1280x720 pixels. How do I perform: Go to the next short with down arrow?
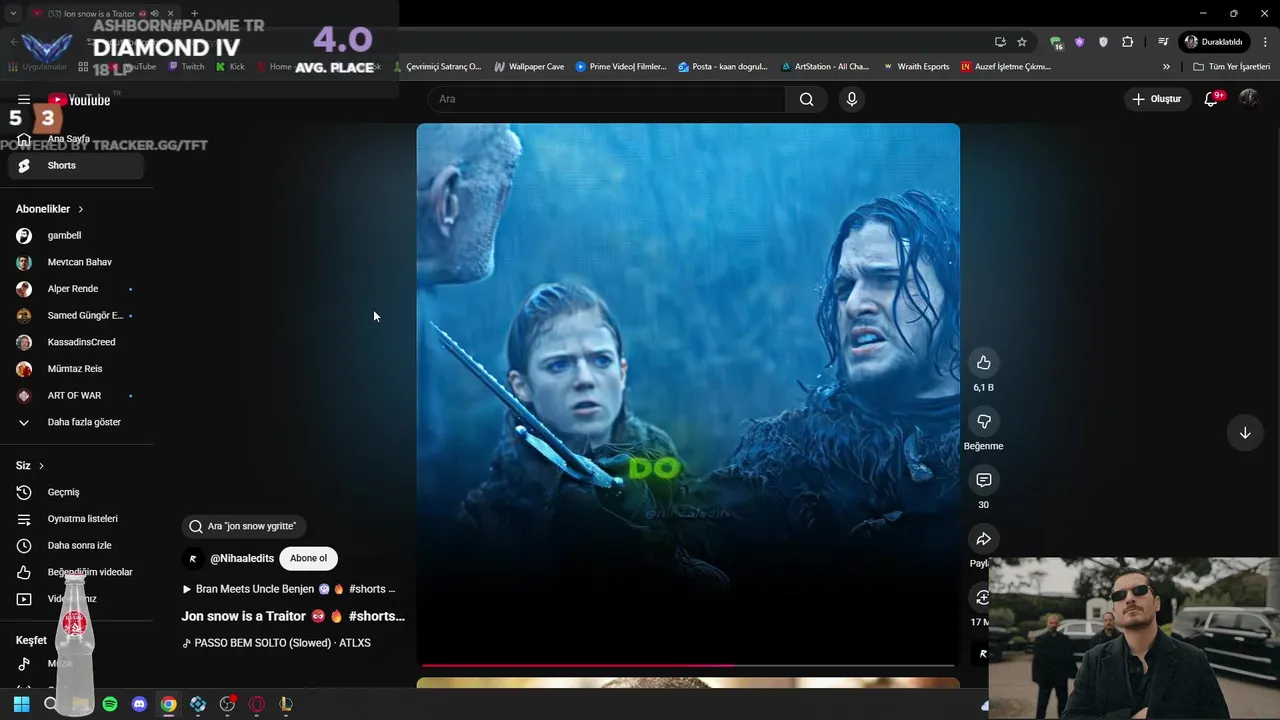[x=1245, y=433]
